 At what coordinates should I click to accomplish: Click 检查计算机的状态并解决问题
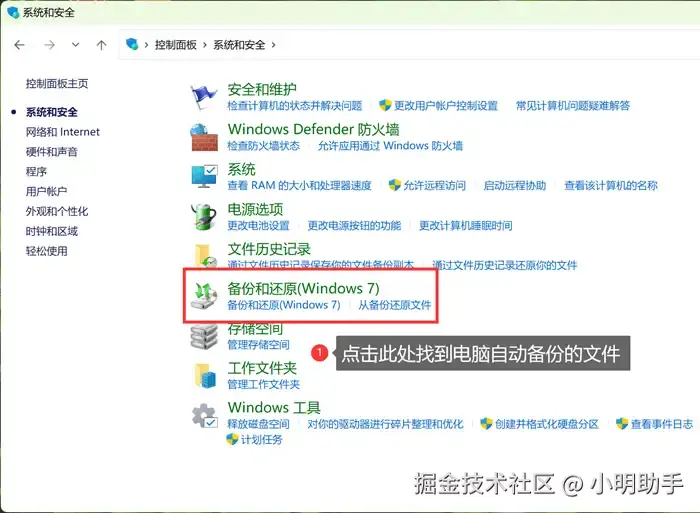[295, 106]
